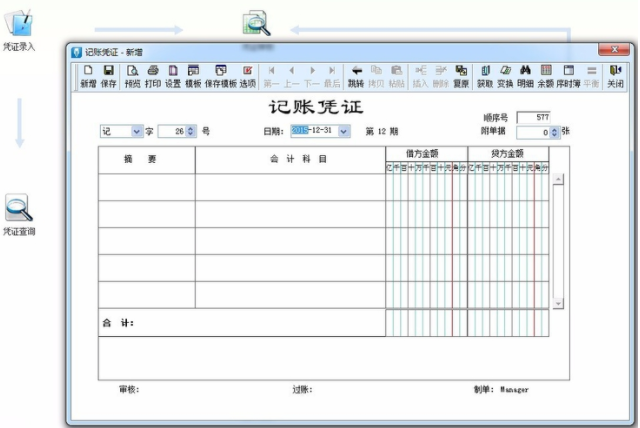Click the 模板 (Template) icon

(x=193, y=77)
